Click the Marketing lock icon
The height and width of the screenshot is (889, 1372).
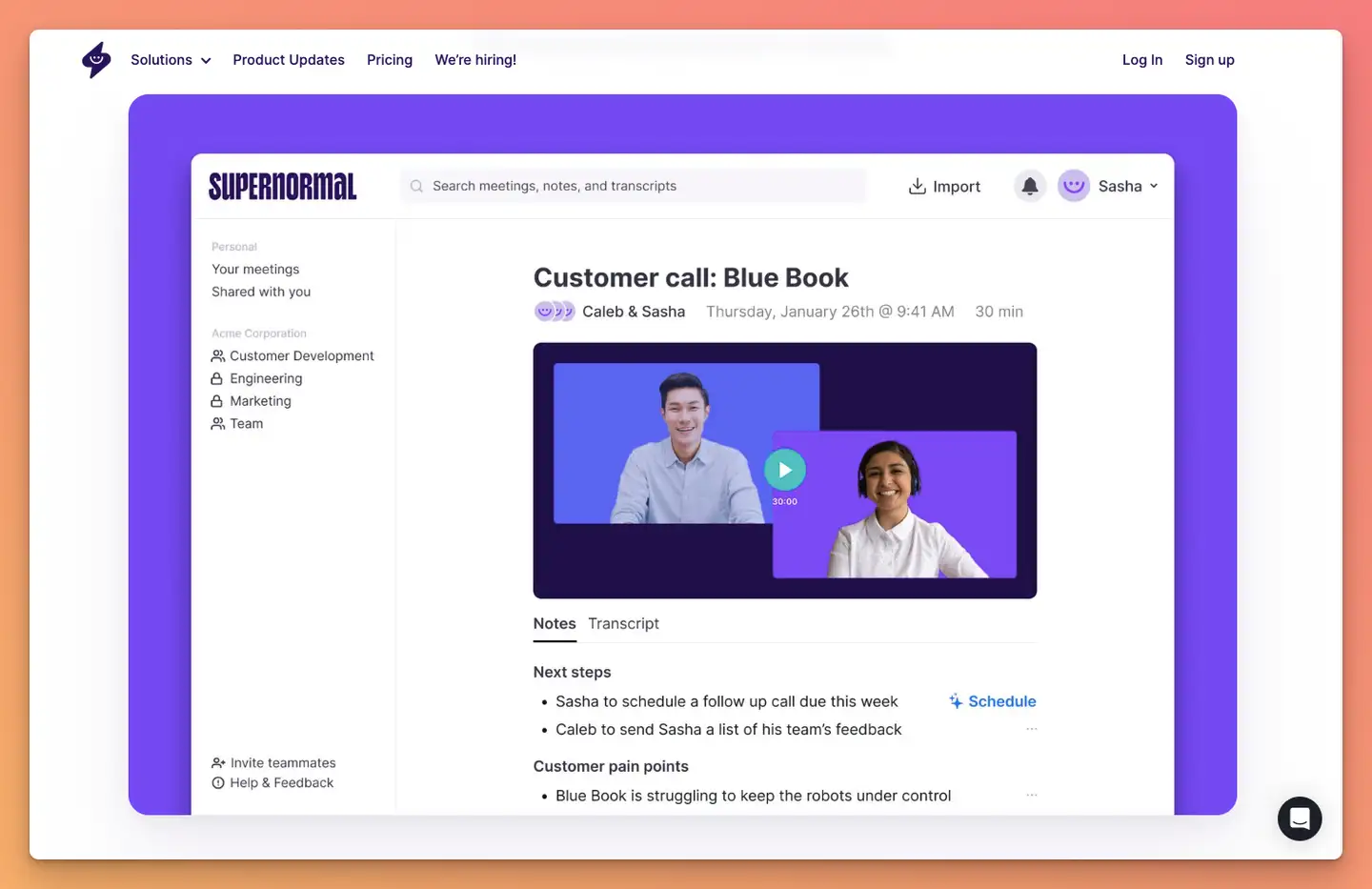(x=217, y=401)
